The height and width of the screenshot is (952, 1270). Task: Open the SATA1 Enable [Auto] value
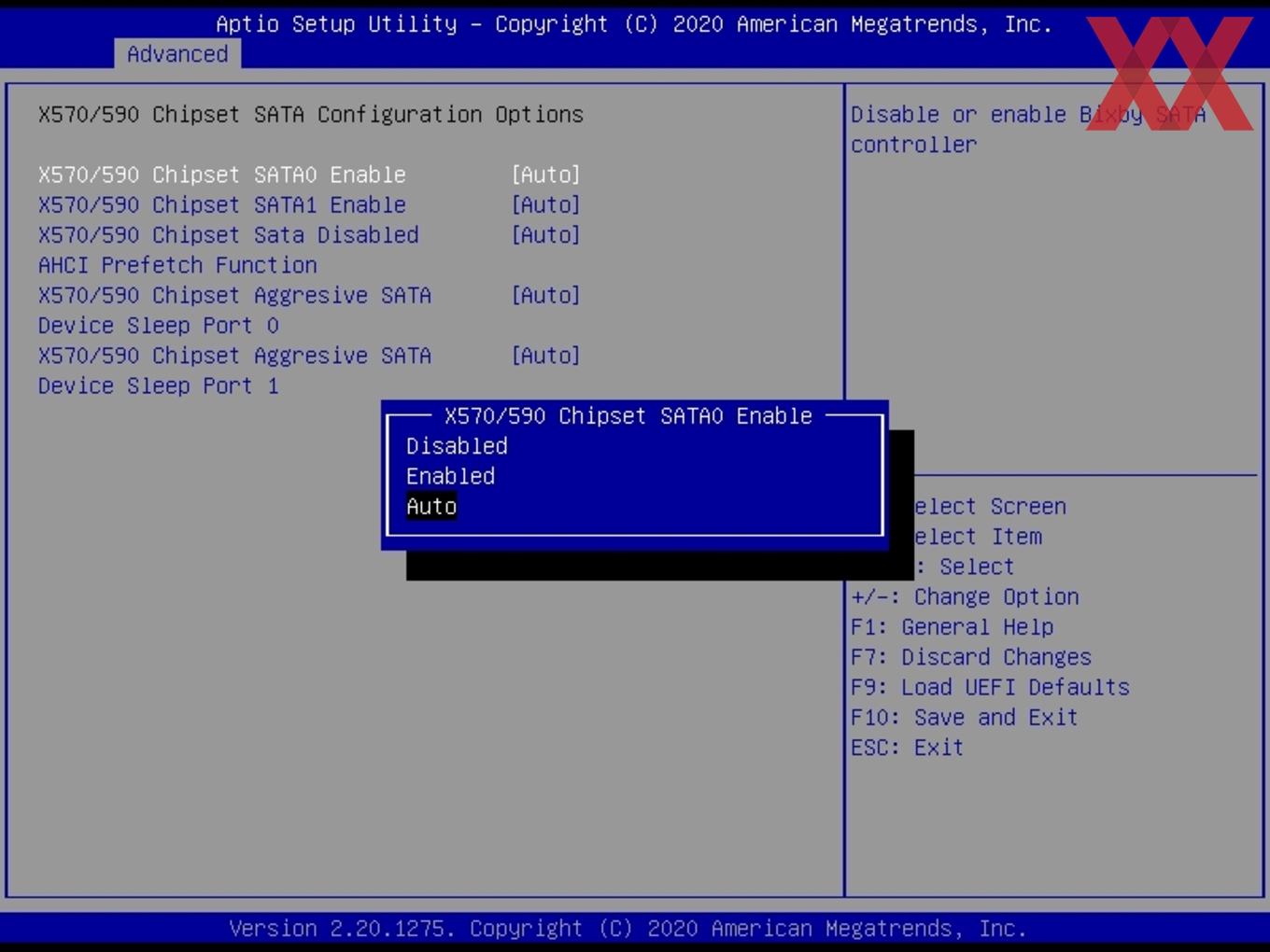point(546,204)
